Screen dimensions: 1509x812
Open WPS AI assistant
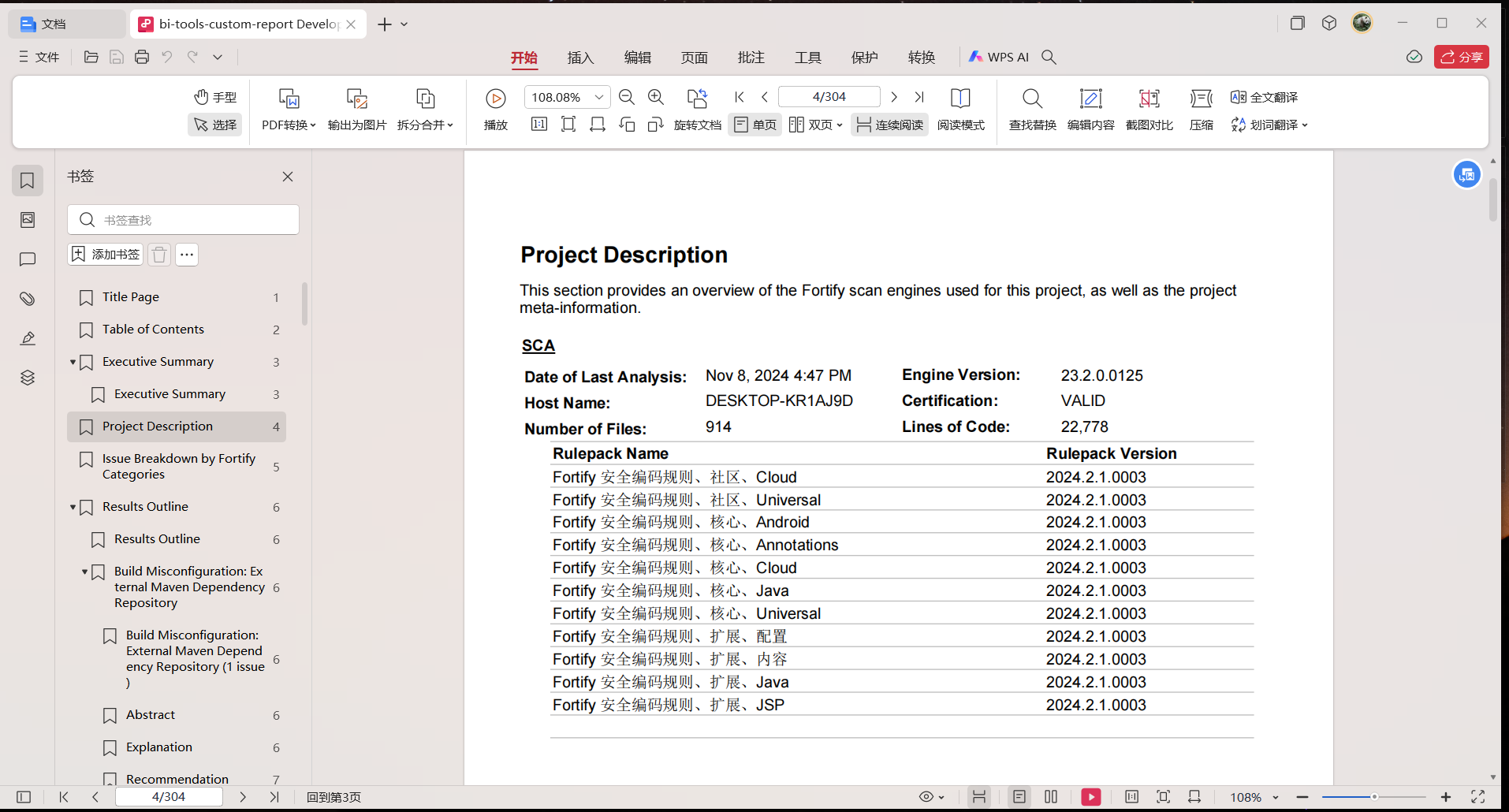tap(999, 57)
